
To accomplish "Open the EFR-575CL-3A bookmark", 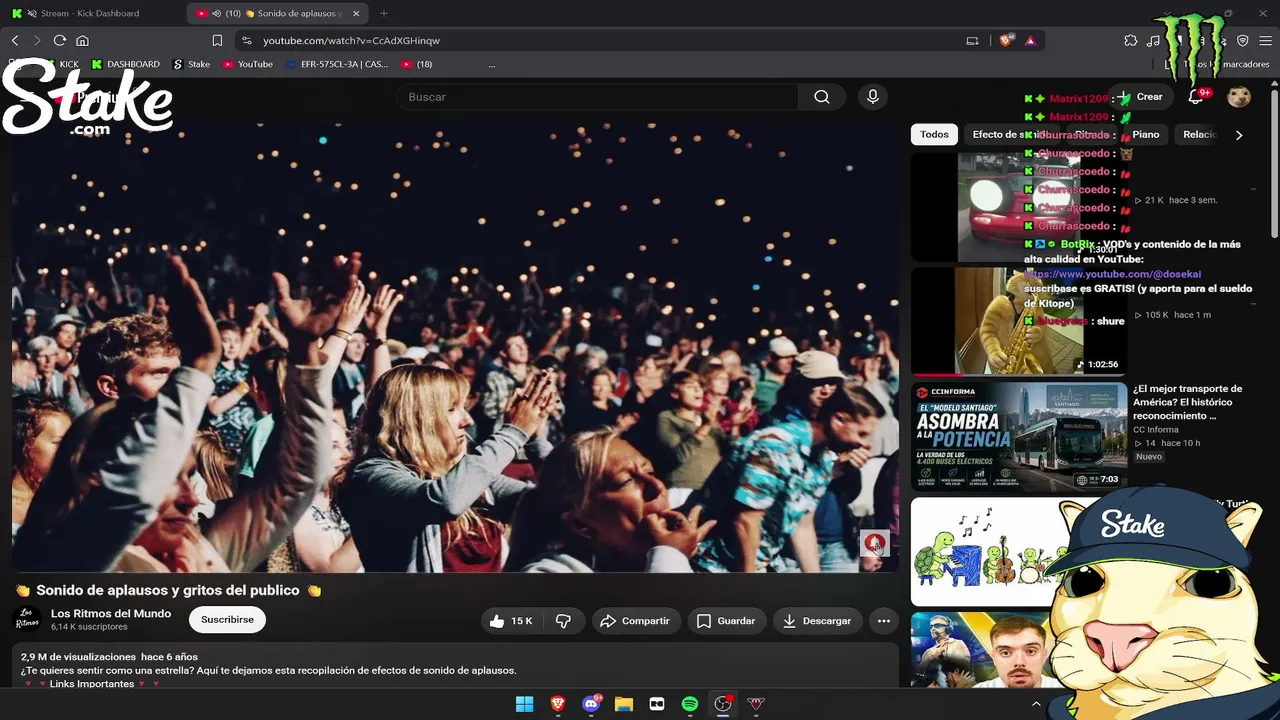I will point(337,64).
